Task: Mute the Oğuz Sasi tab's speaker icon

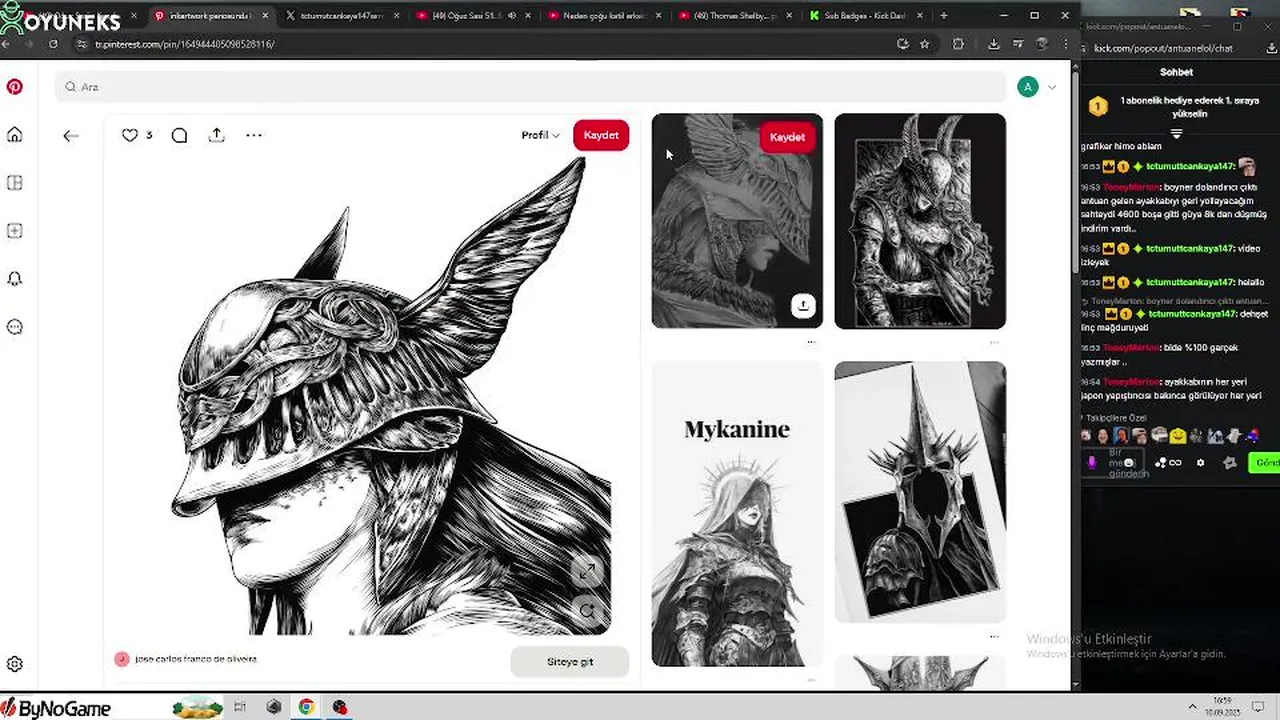Action: [510, 16]
